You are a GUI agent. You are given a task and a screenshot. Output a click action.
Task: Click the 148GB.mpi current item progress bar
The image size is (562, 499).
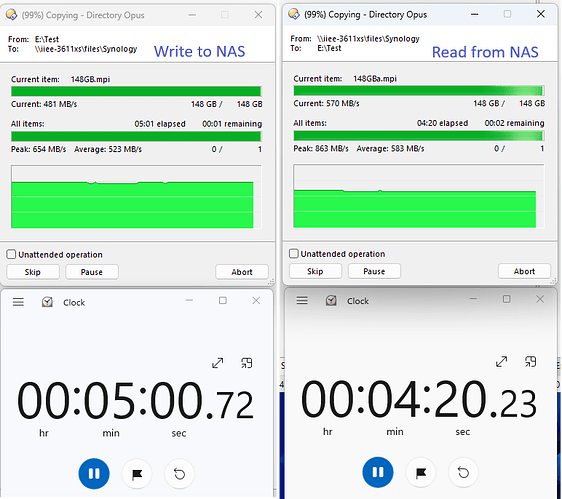[136, 91]
